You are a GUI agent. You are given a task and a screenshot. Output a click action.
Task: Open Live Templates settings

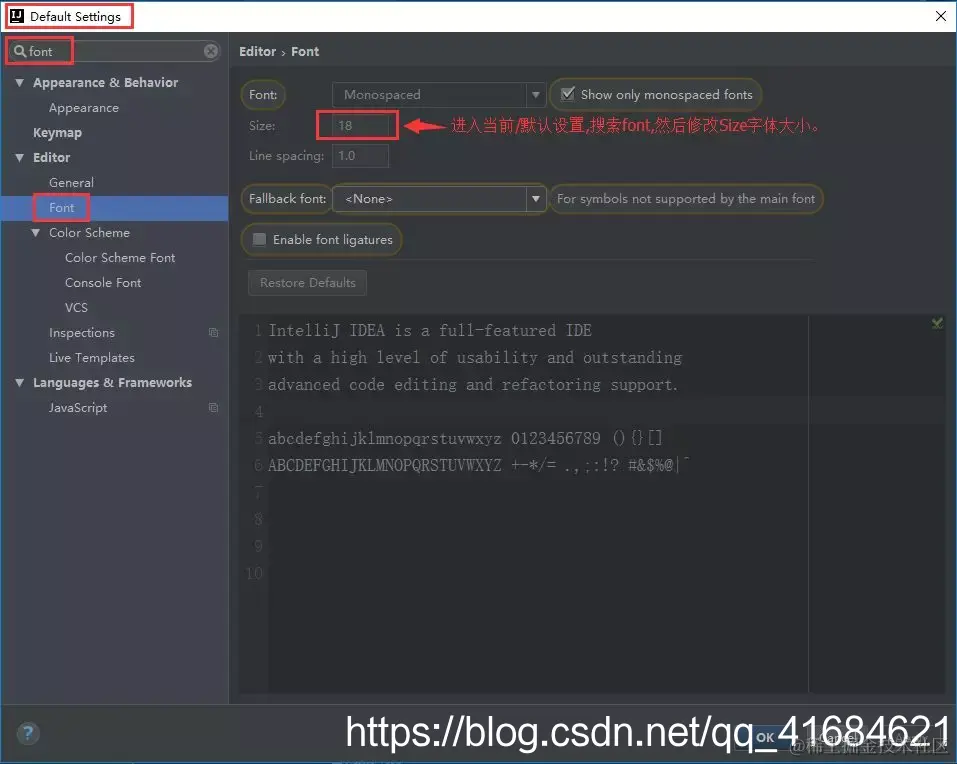click(x=92, y=358)
